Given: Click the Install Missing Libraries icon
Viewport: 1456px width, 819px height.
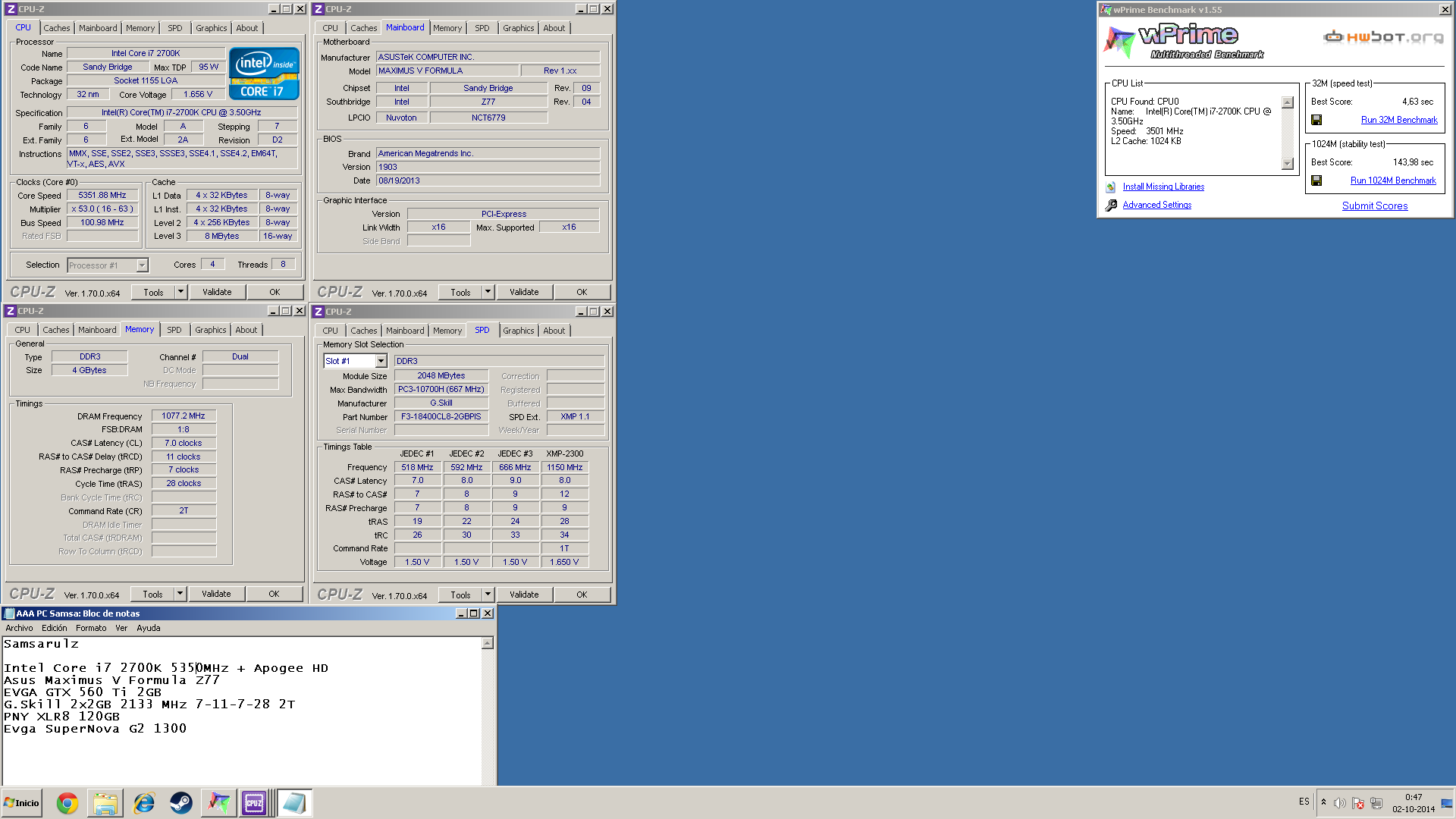Looking at the screenshot, I should (x=1111, y=187).
